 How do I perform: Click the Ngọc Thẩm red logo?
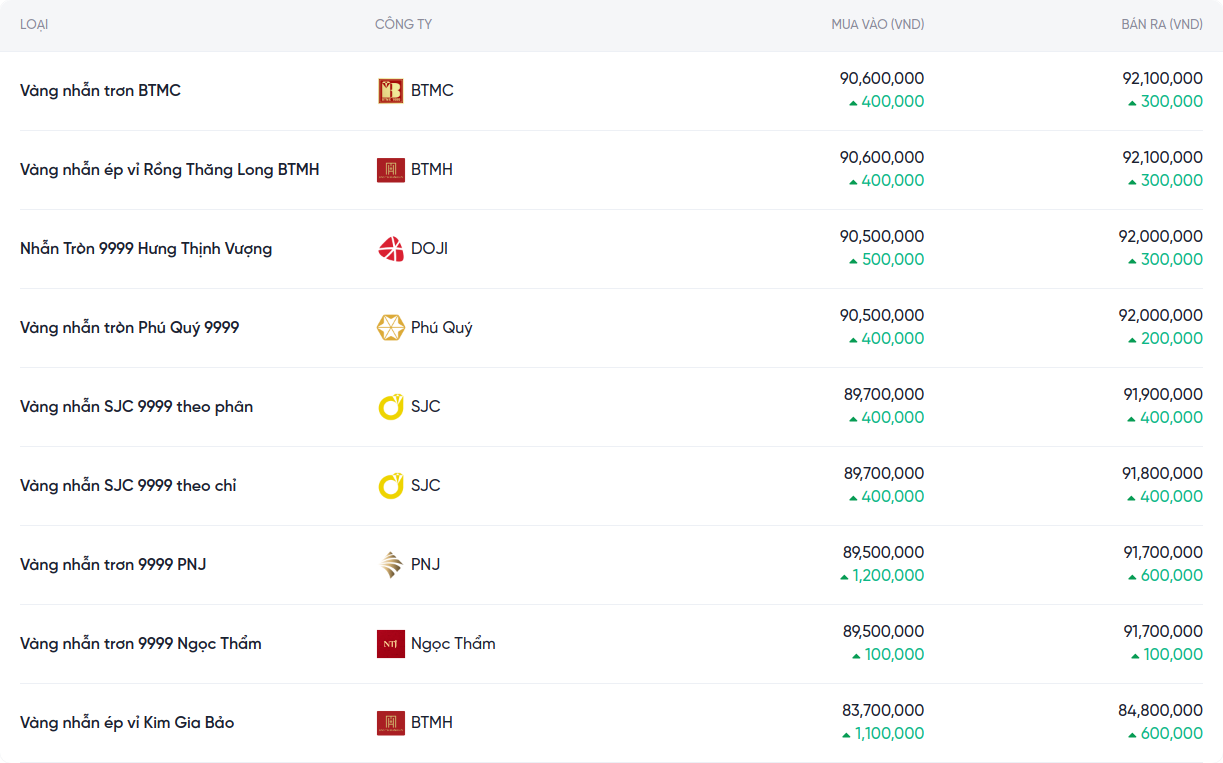coord(390,644)
